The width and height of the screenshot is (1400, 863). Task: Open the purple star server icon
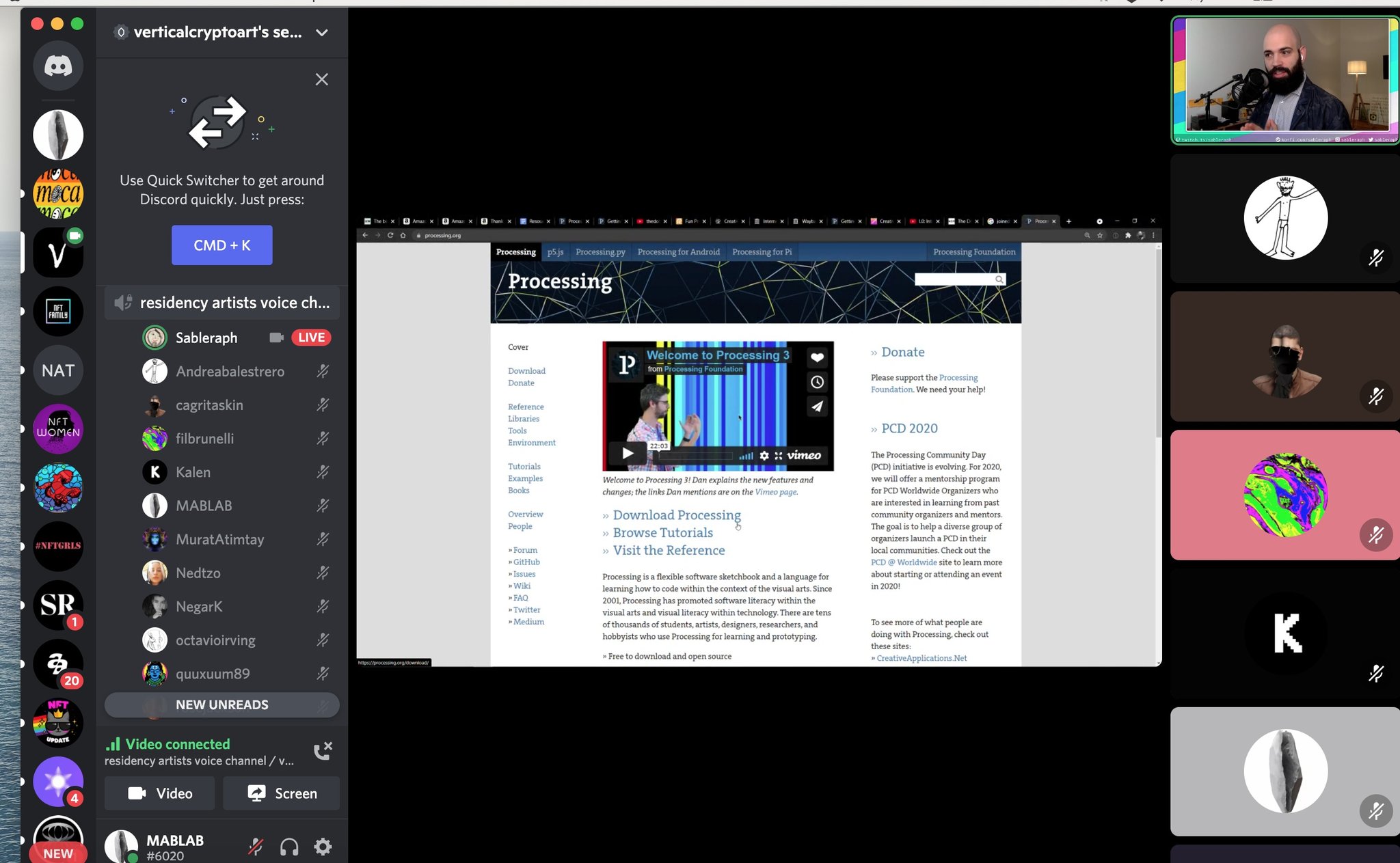tap(58, 781)
